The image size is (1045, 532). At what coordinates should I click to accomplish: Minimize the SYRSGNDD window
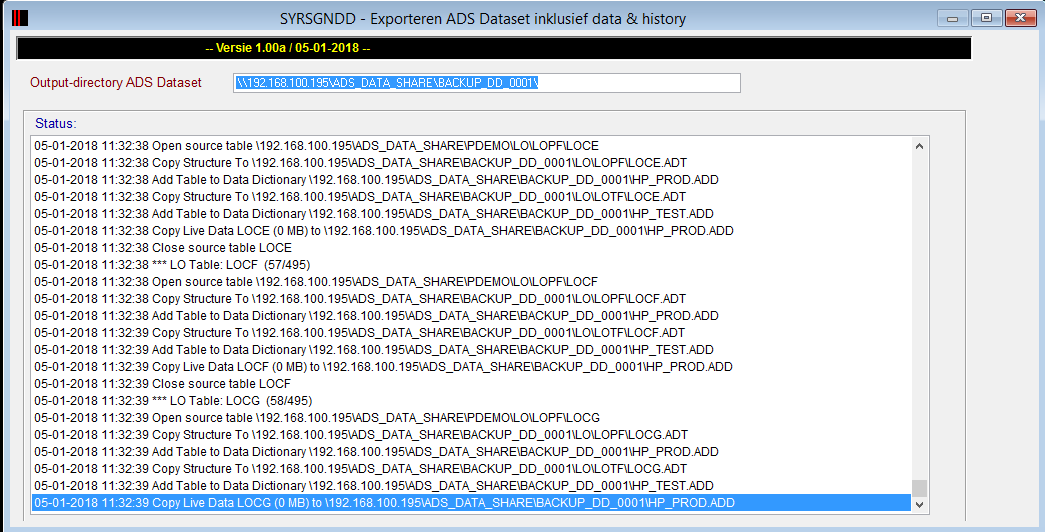click(952, 18)
